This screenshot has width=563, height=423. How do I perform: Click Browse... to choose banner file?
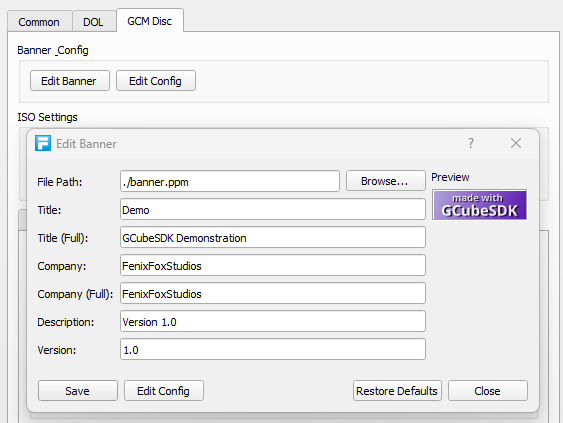click(386, 181)
